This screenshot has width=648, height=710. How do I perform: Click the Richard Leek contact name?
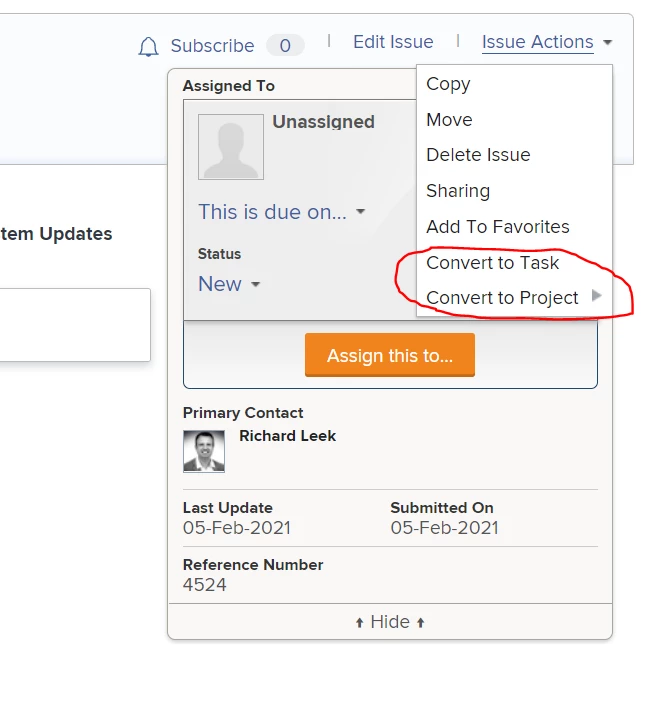(x=288, y=436)
